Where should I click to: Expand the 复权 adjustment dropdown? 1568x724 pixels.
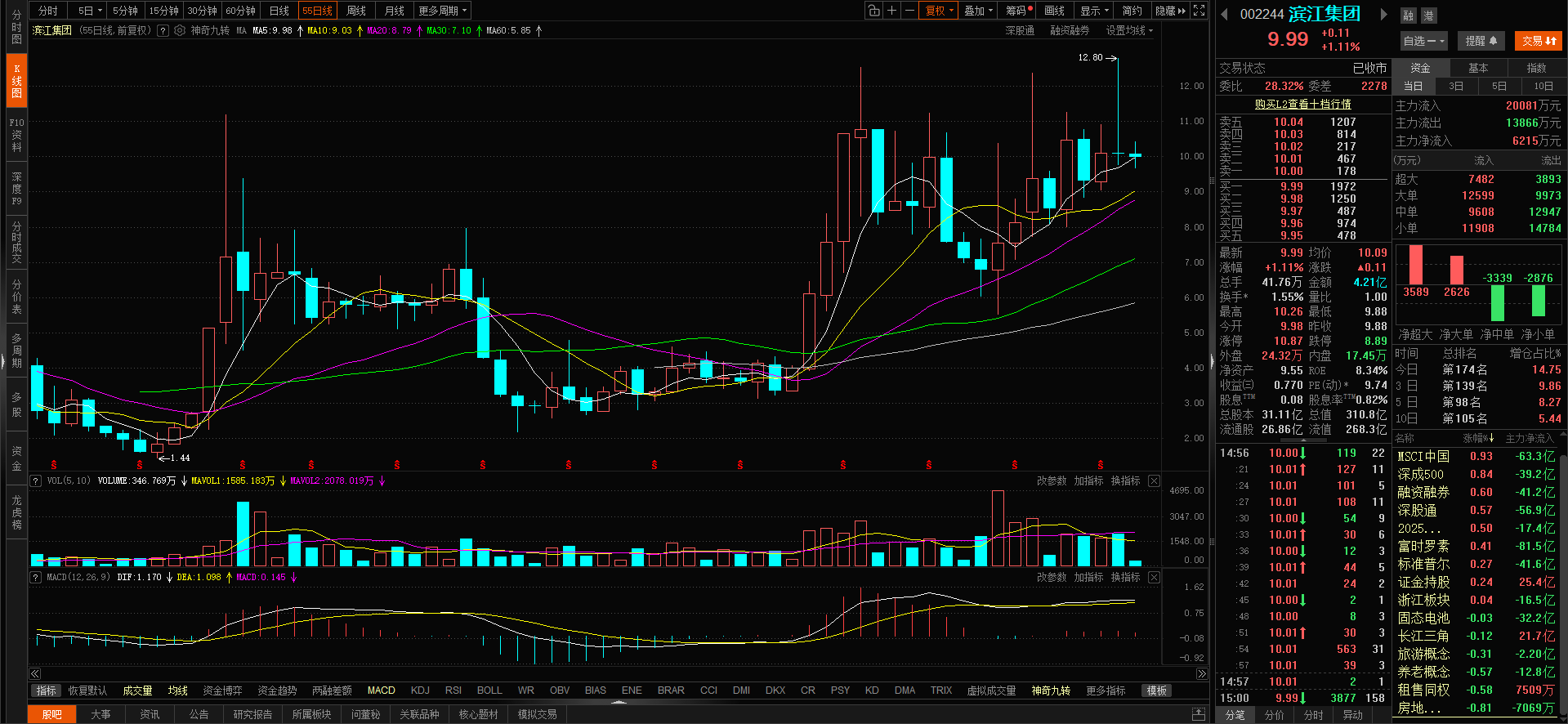pos(939,11)
